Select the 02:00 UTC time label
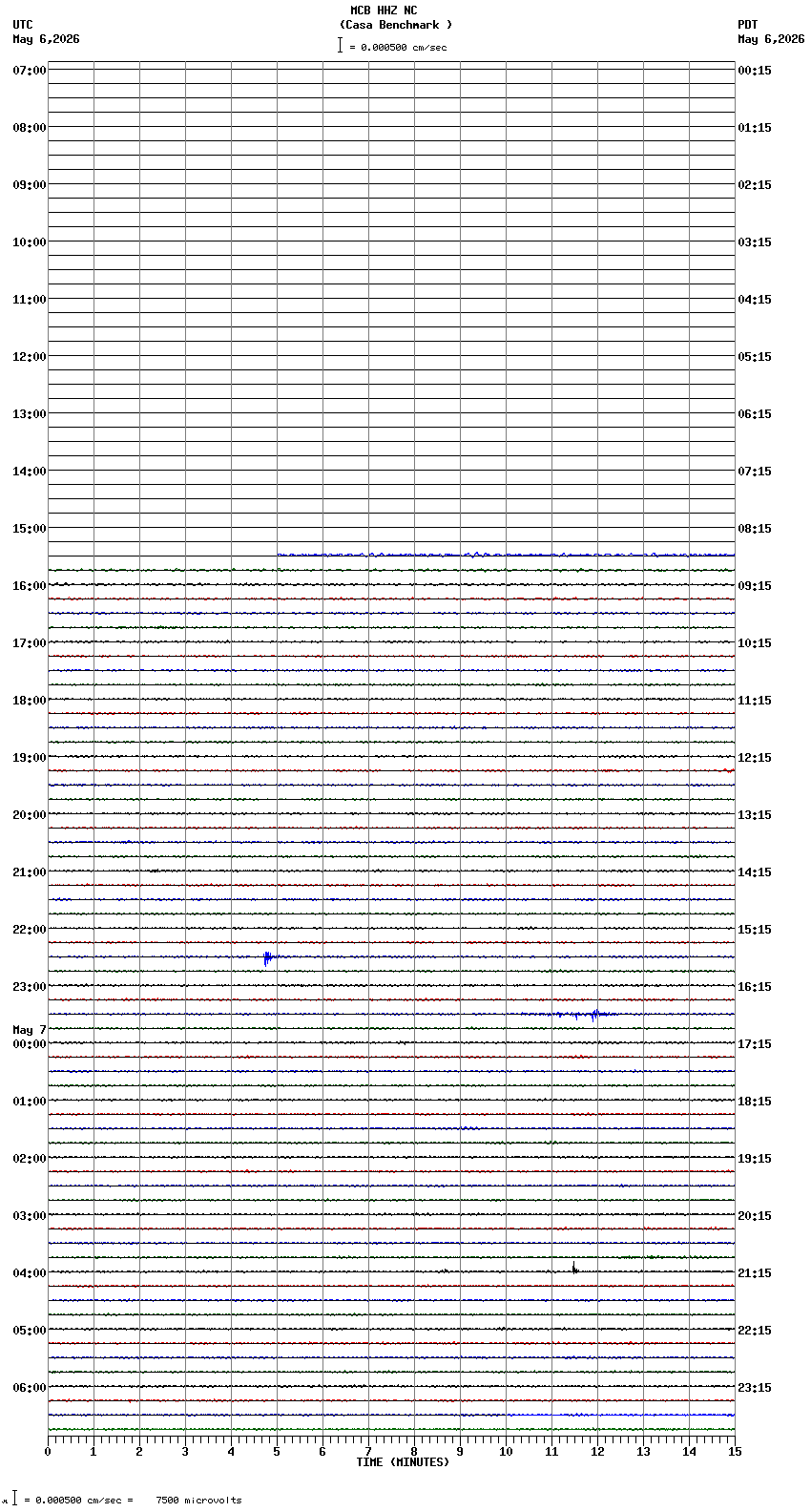The image size is (811, 1512). 29,1159
